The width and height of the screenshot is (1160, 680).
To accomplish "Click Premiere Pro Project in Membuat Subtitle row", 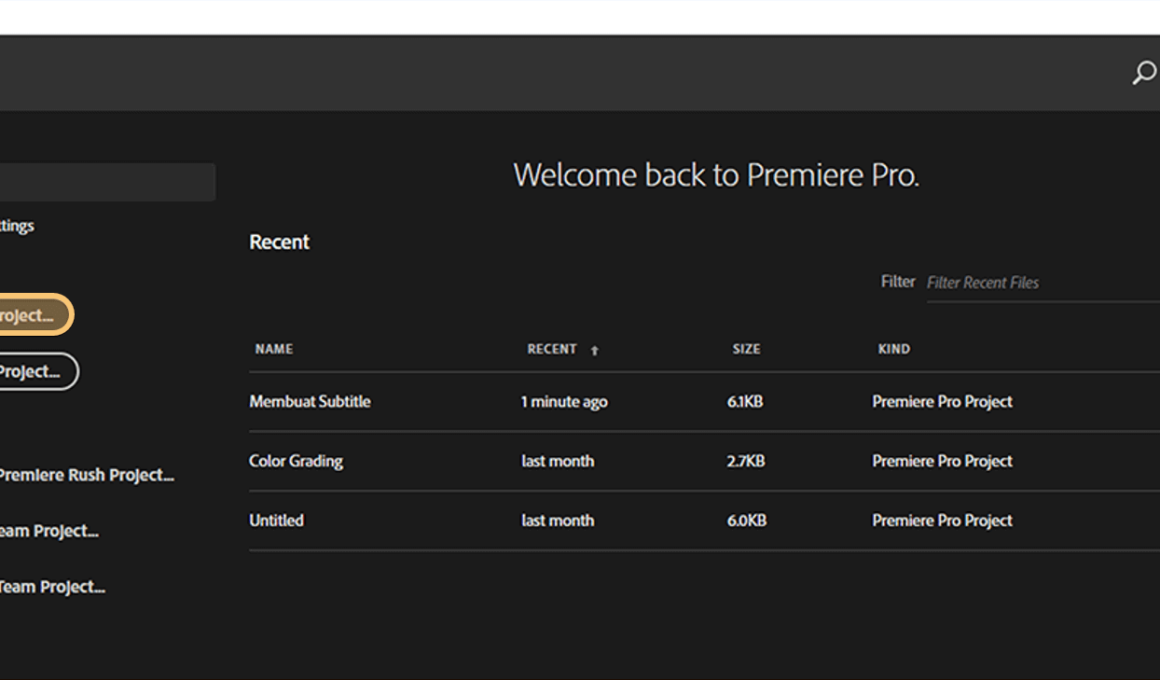I will click(x=942, y=401).
